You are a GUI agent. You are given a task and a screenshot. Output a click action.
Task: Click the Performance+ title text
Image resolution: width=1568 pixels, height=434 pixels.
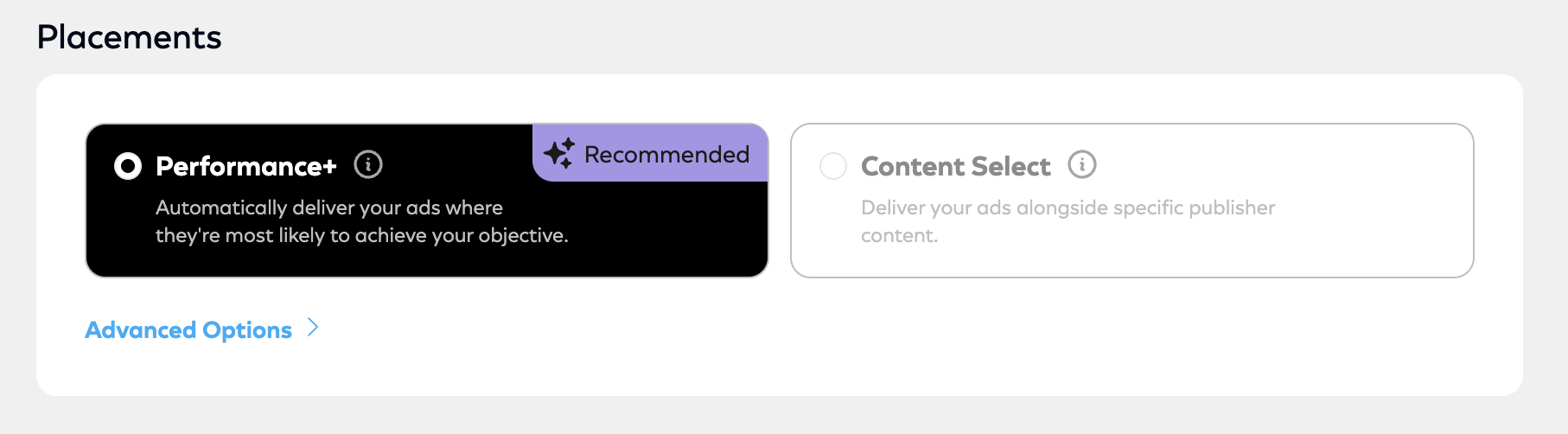click(246, 166)
